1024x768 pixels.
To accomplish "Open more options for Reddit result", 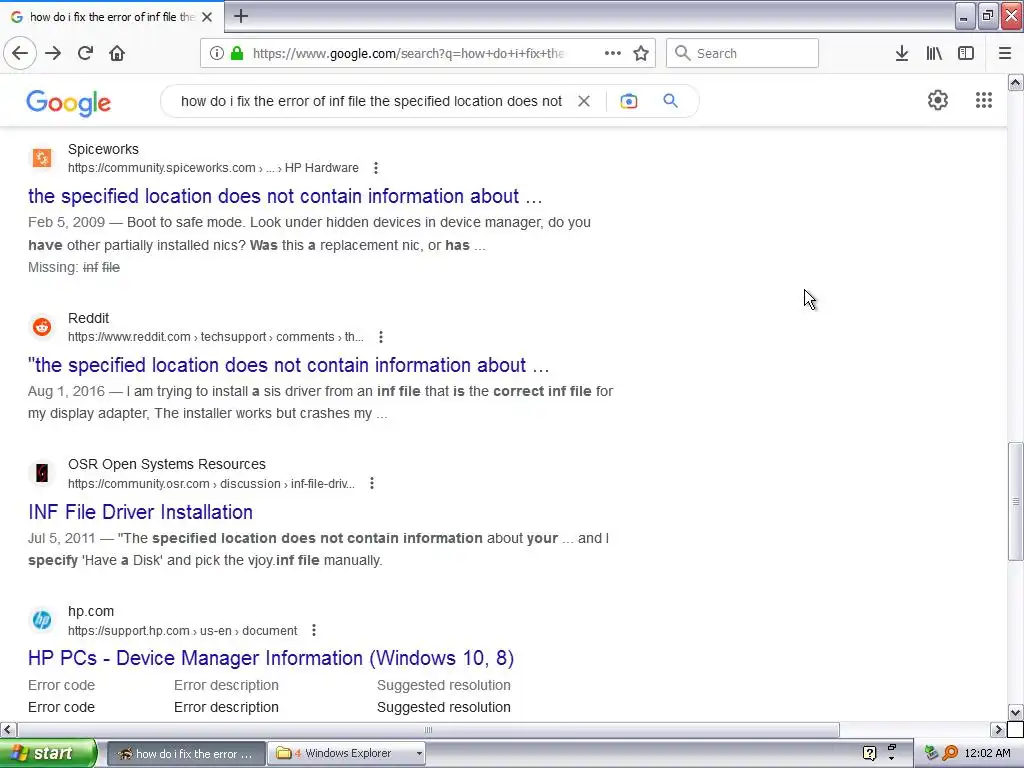I will point(381,337).
